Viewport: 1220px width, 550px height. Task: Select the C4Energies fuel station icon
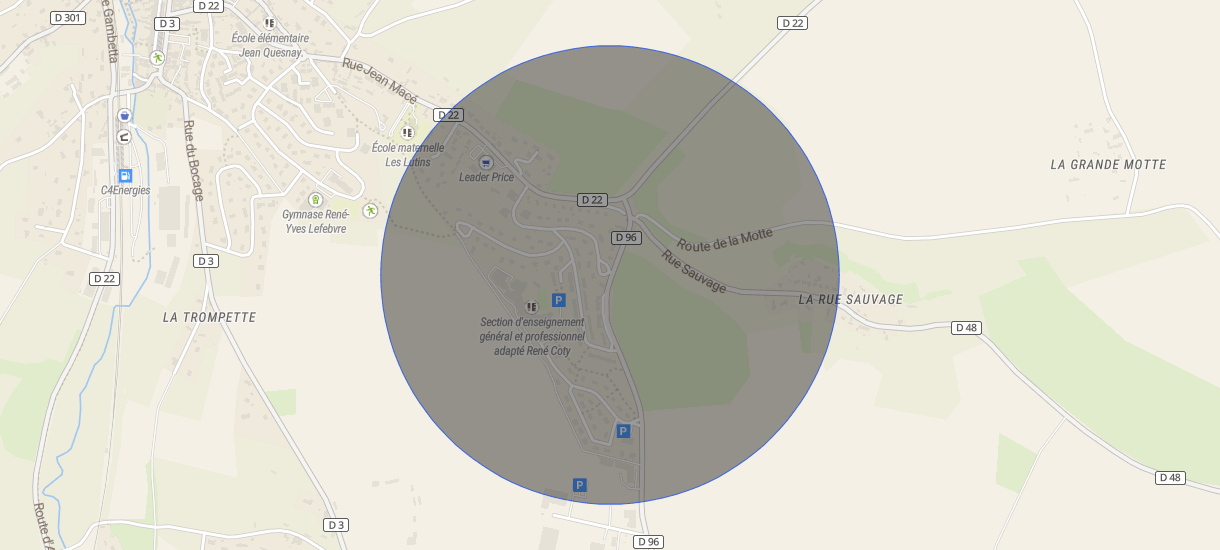point(125,175)
